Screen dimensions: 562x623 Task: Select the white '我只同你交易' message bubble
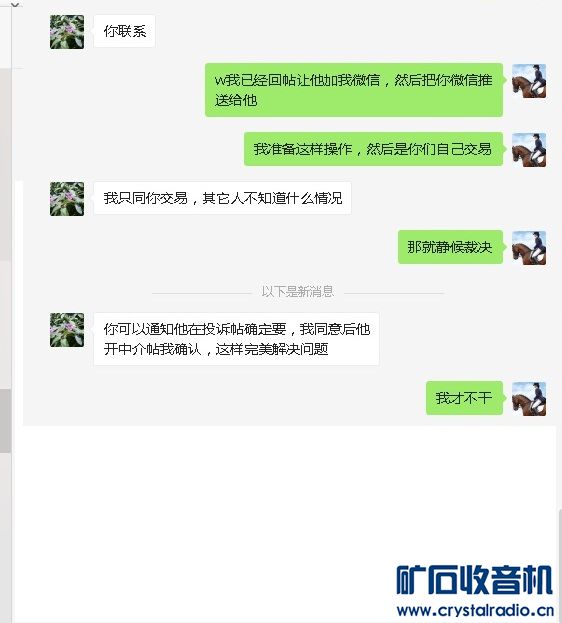pos(223,198)
